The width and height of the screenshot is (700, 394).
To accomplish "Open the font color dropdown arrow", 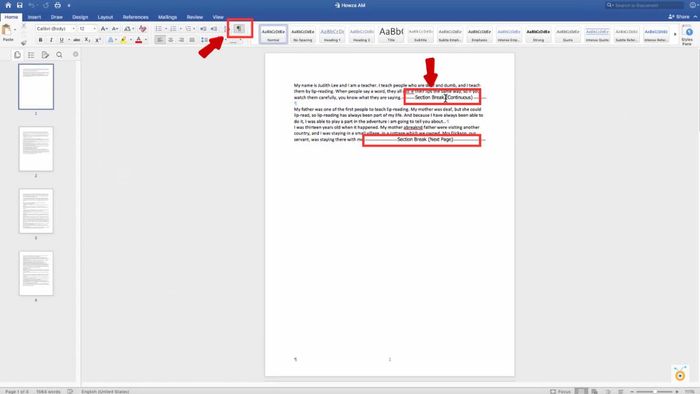I will point(146,40).
